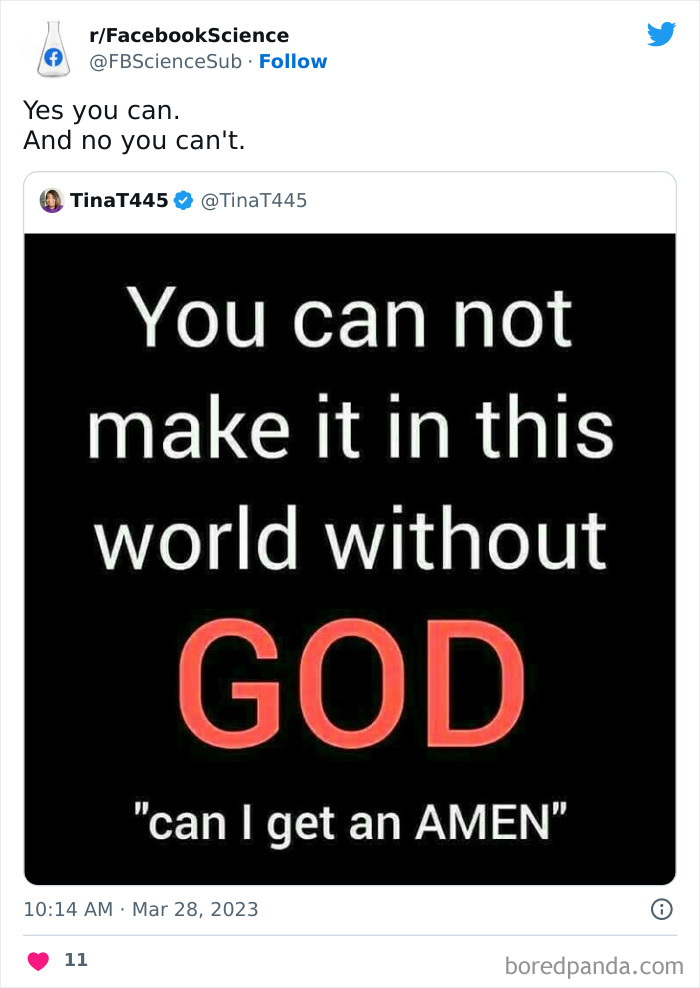The width and height of the screenshot is (700, 988).
Task: Click the 'And no you can't.' line
Action: pyautogui.click(x=134, y=141)
